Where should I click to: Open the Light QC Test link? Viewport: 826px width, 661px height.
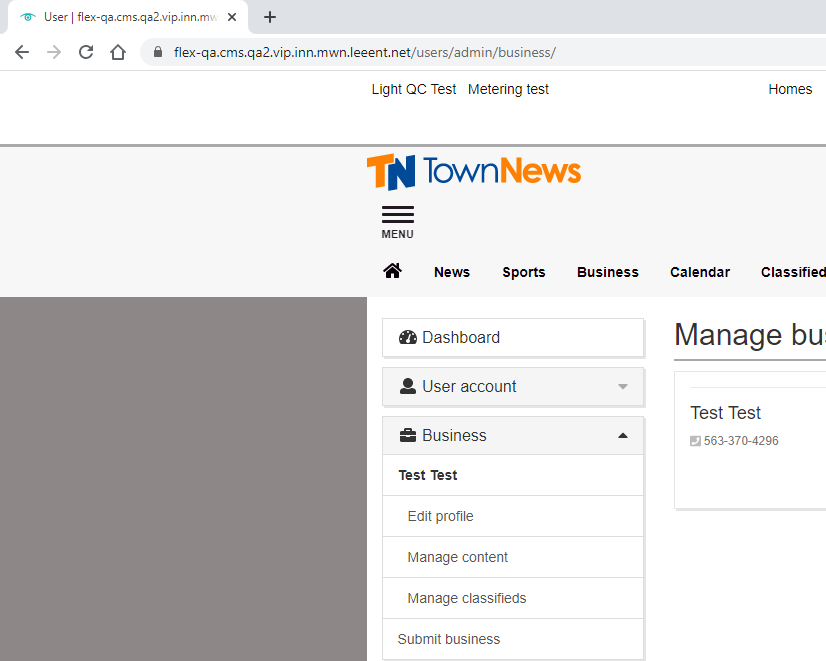coord(413,89)
